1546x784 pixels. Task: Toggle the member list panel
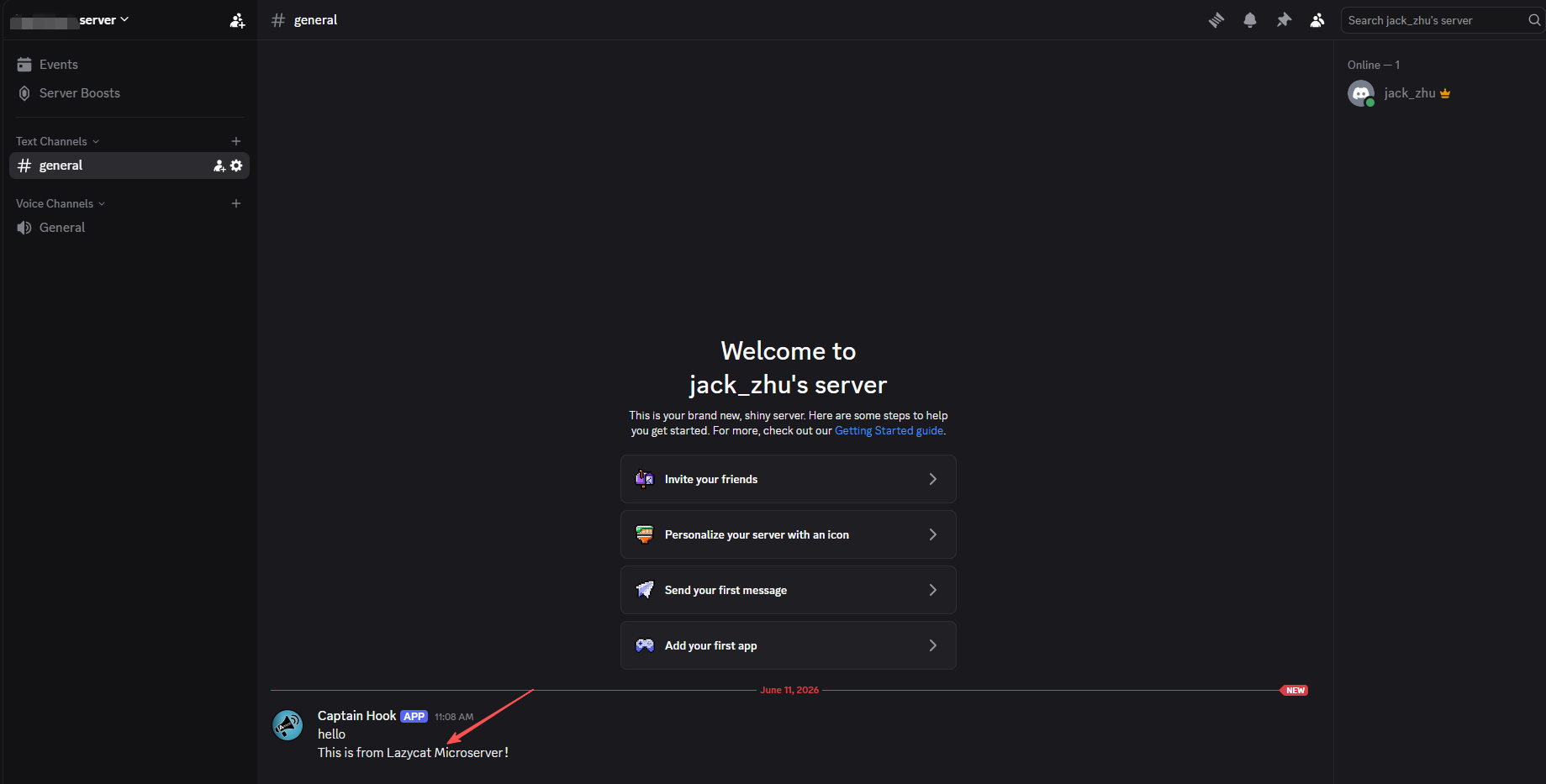[x=1317, y=20]
